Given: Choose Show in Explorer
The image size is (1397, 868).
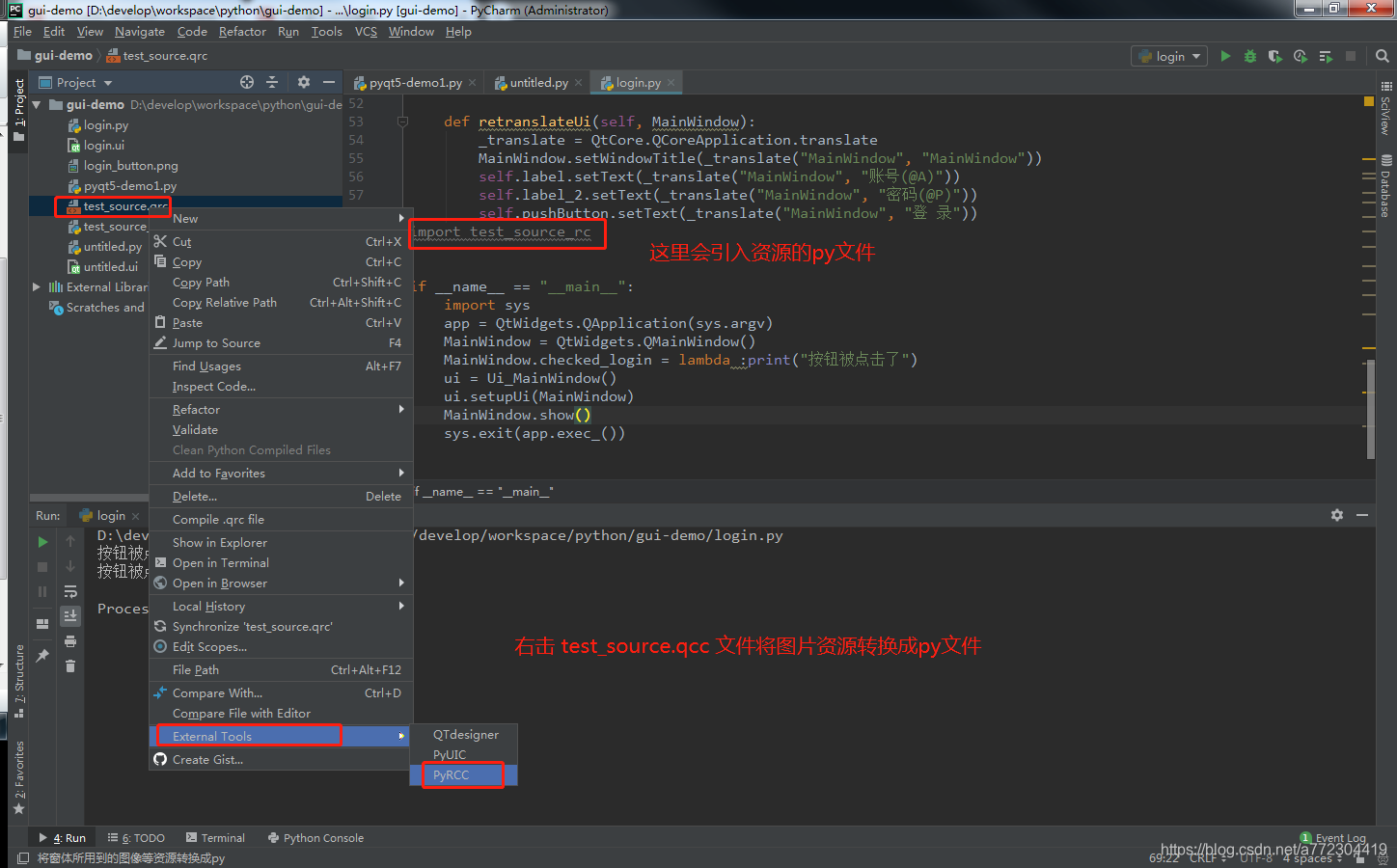Looking at the screenshot, I should 281,542.
